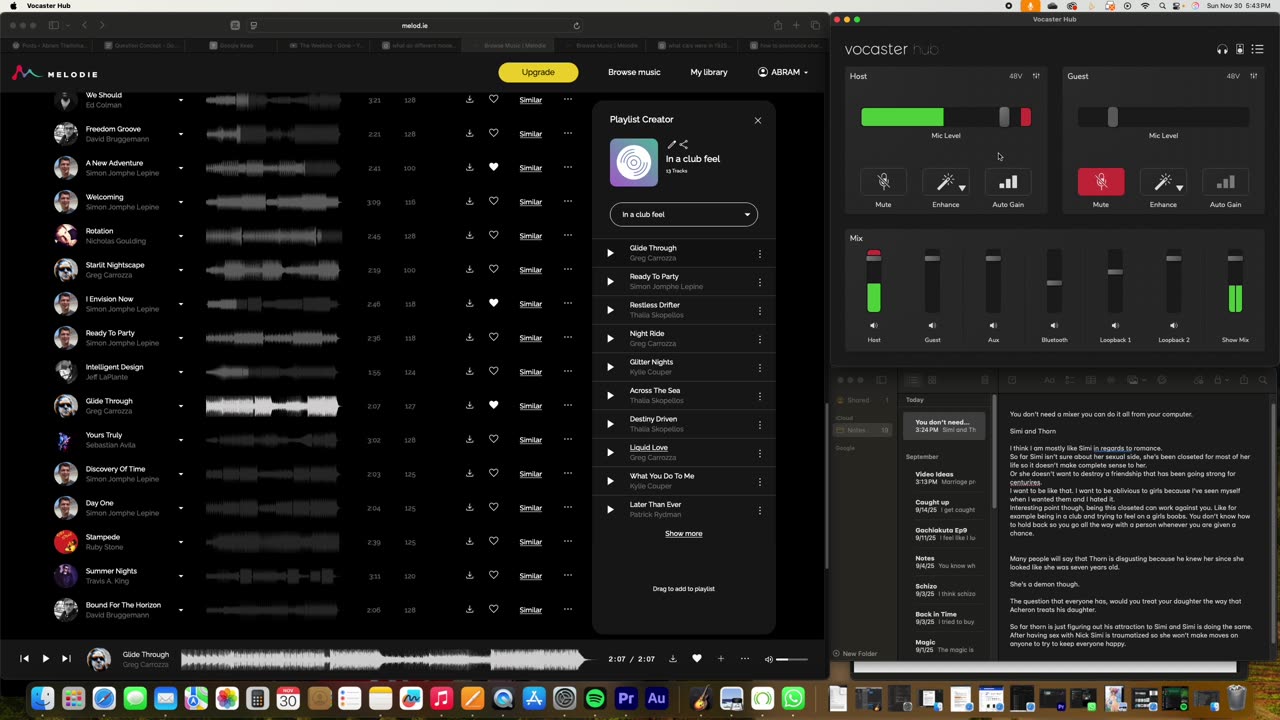The height and width of the screenshot is (720, 1280).
Task: Toggle volume speaker icon in player bar
Action: 768,659
